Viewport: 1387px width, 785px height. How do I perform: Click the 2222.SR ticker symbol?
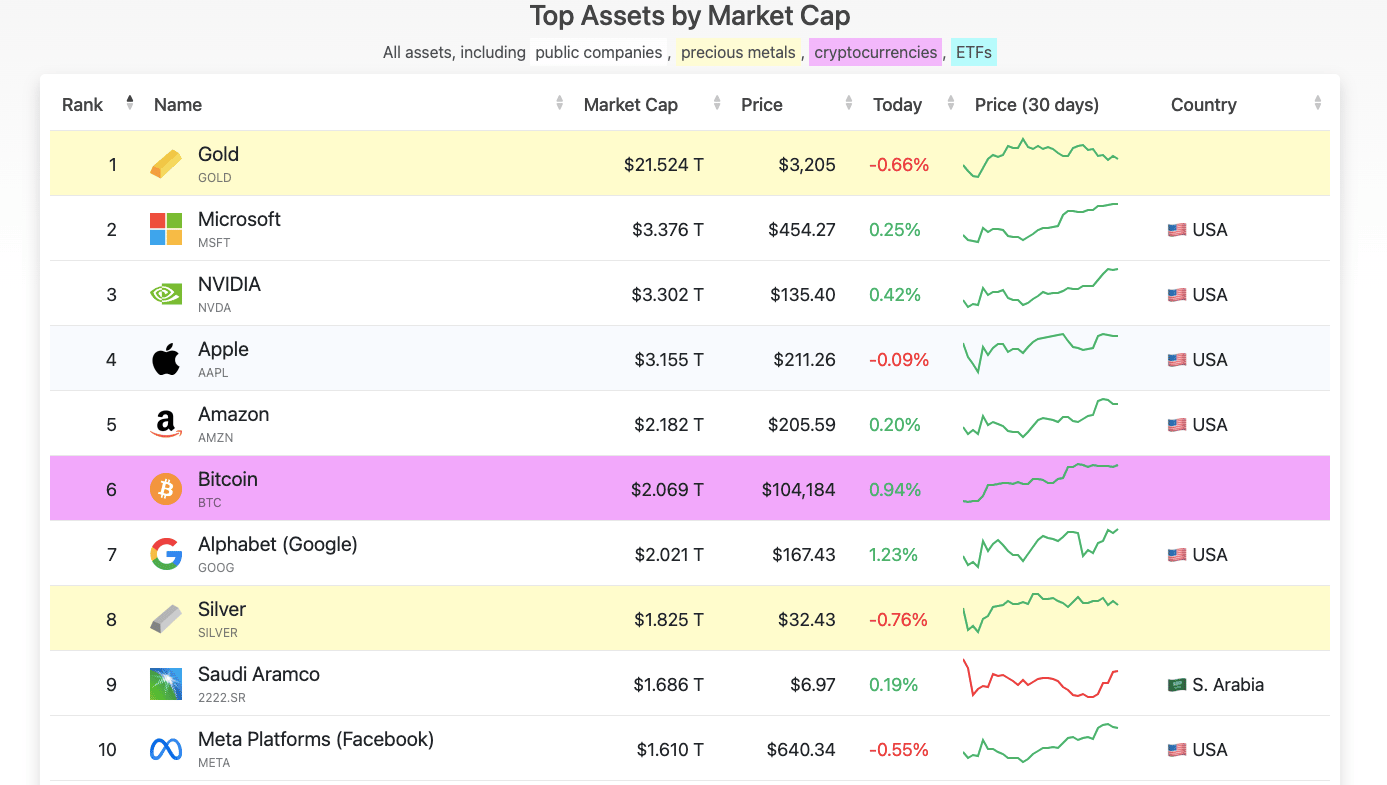pos(222,697)
